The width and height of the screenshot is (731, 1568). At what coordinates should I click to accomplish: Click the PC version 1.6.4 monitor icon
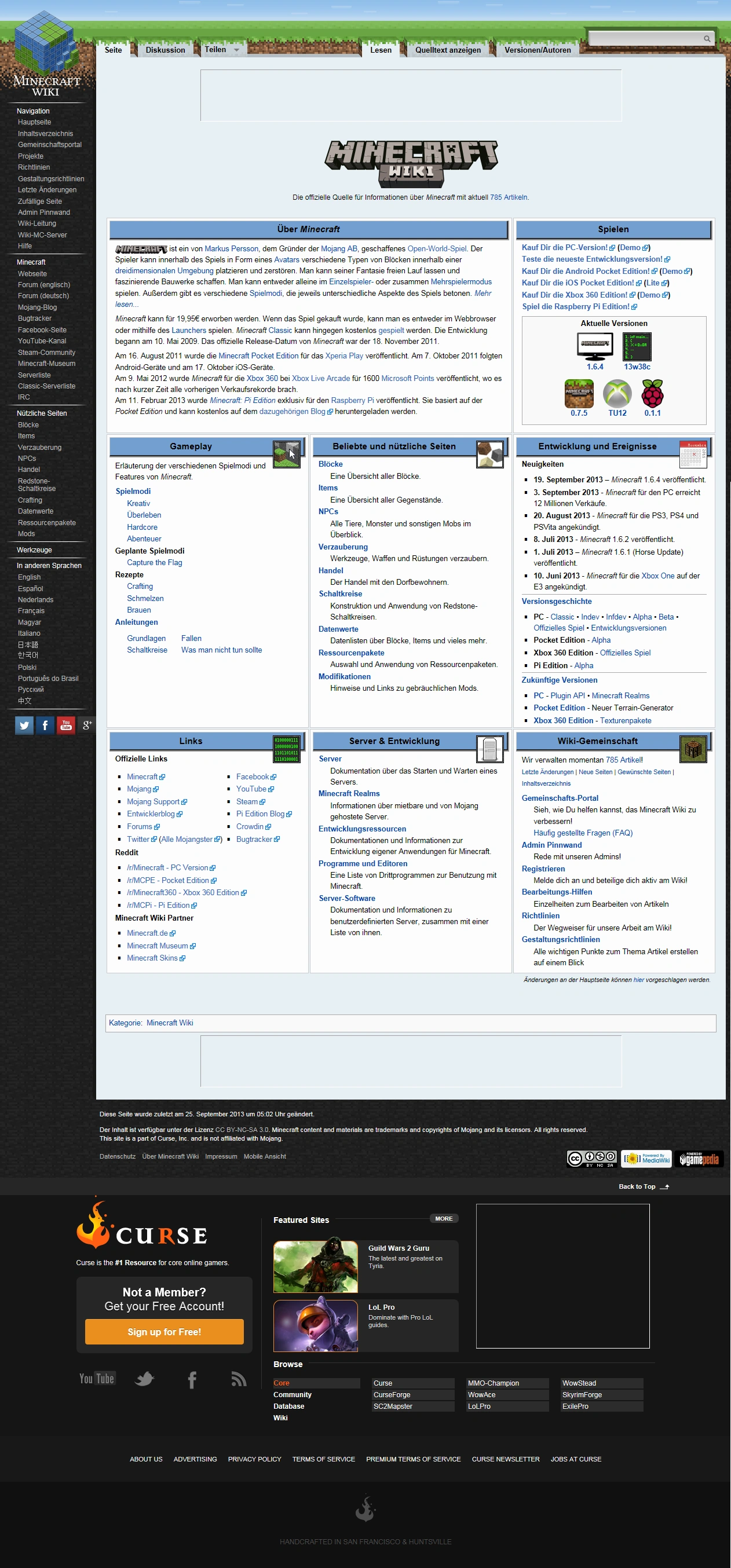(x=595, y=346)
